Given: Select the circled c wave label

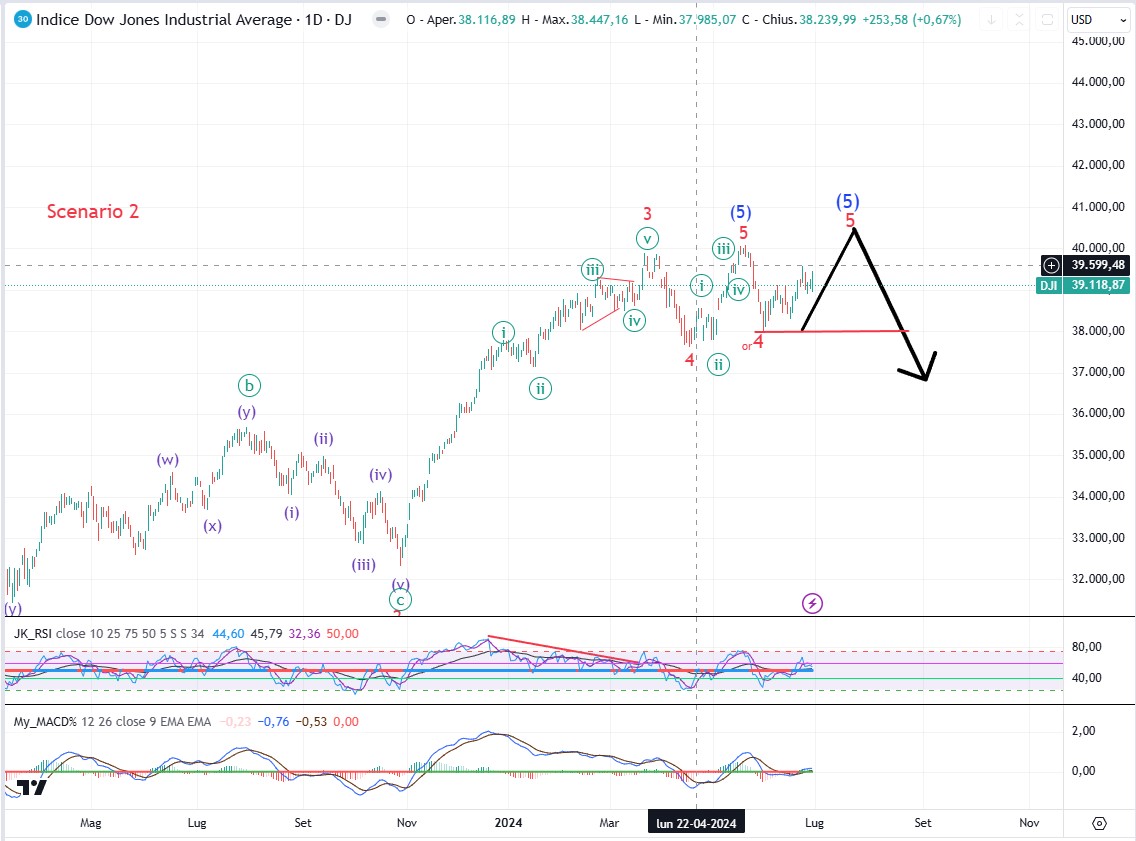Looking at the screenshot, I should pos(400,600).
